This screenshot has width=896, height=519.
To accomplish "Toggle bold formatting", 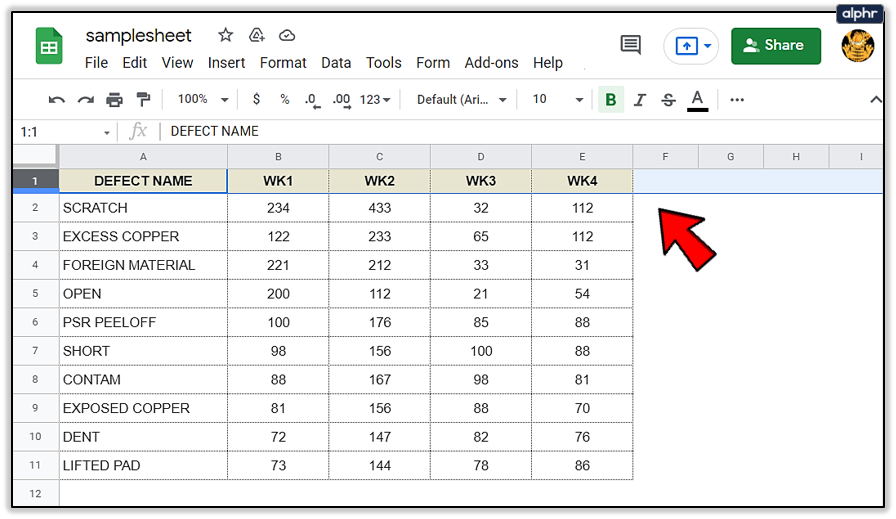I will (x=610, y=100).
